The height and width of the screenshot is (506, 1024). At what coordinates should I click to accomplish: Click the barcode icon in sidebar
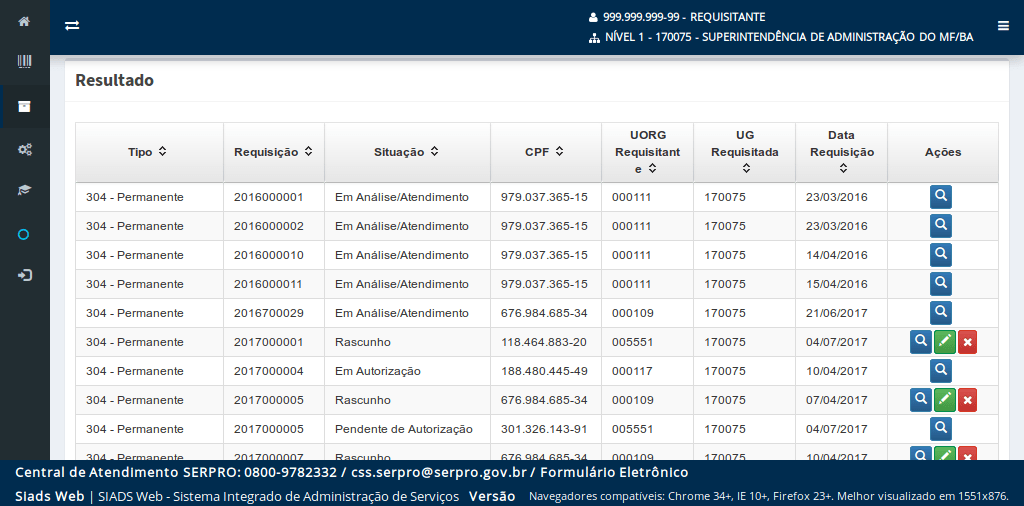[24, 62]
